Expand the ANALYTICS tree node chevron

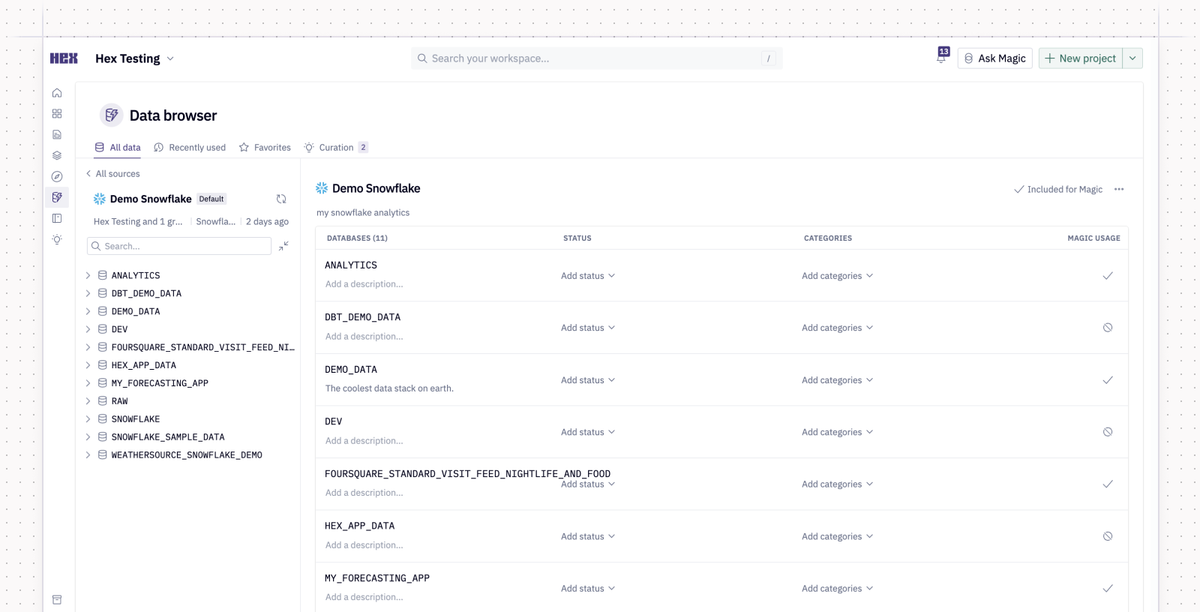click(88, 276)
